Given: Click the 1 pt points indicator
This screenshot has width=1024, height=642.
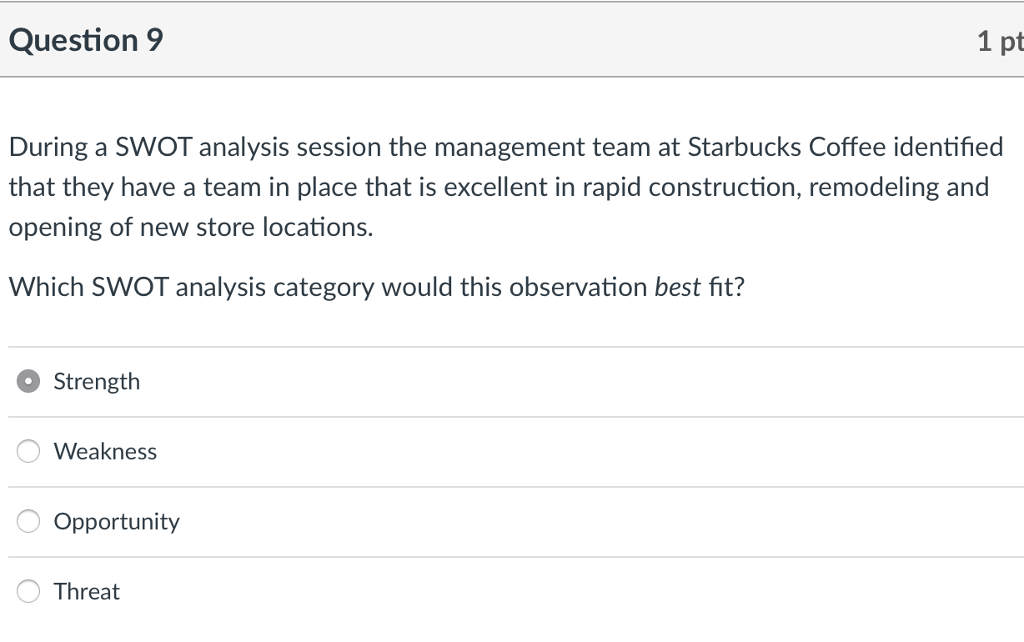Looking at the screenshot, I should 1000,41.
